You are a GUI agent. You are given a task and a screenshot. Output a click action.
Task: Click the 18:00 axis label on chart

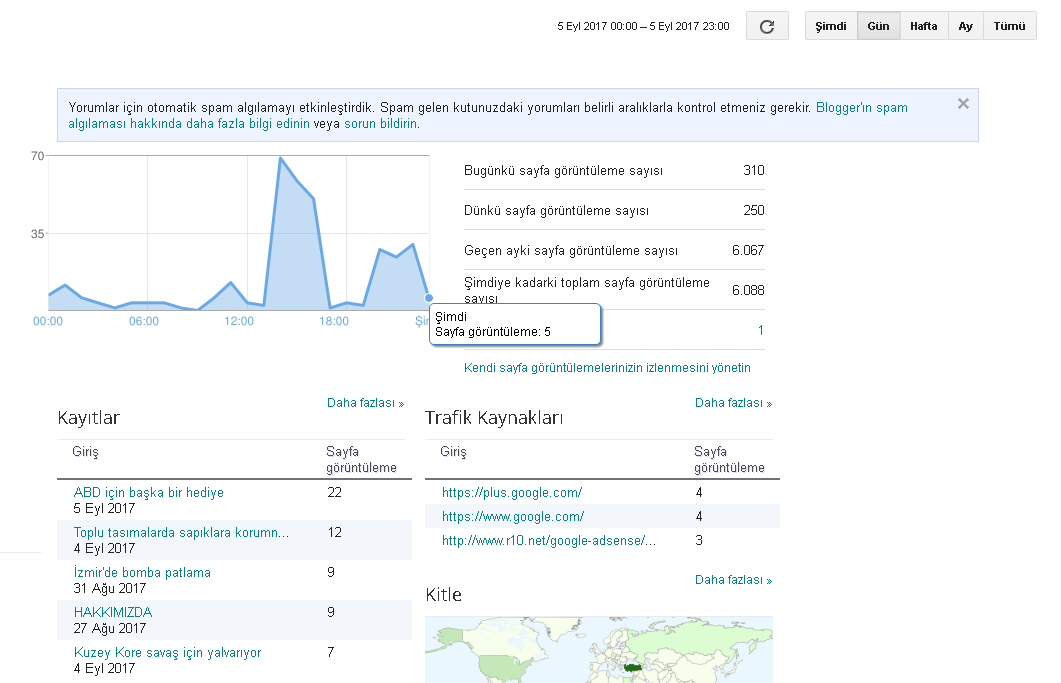pos(334,322)
